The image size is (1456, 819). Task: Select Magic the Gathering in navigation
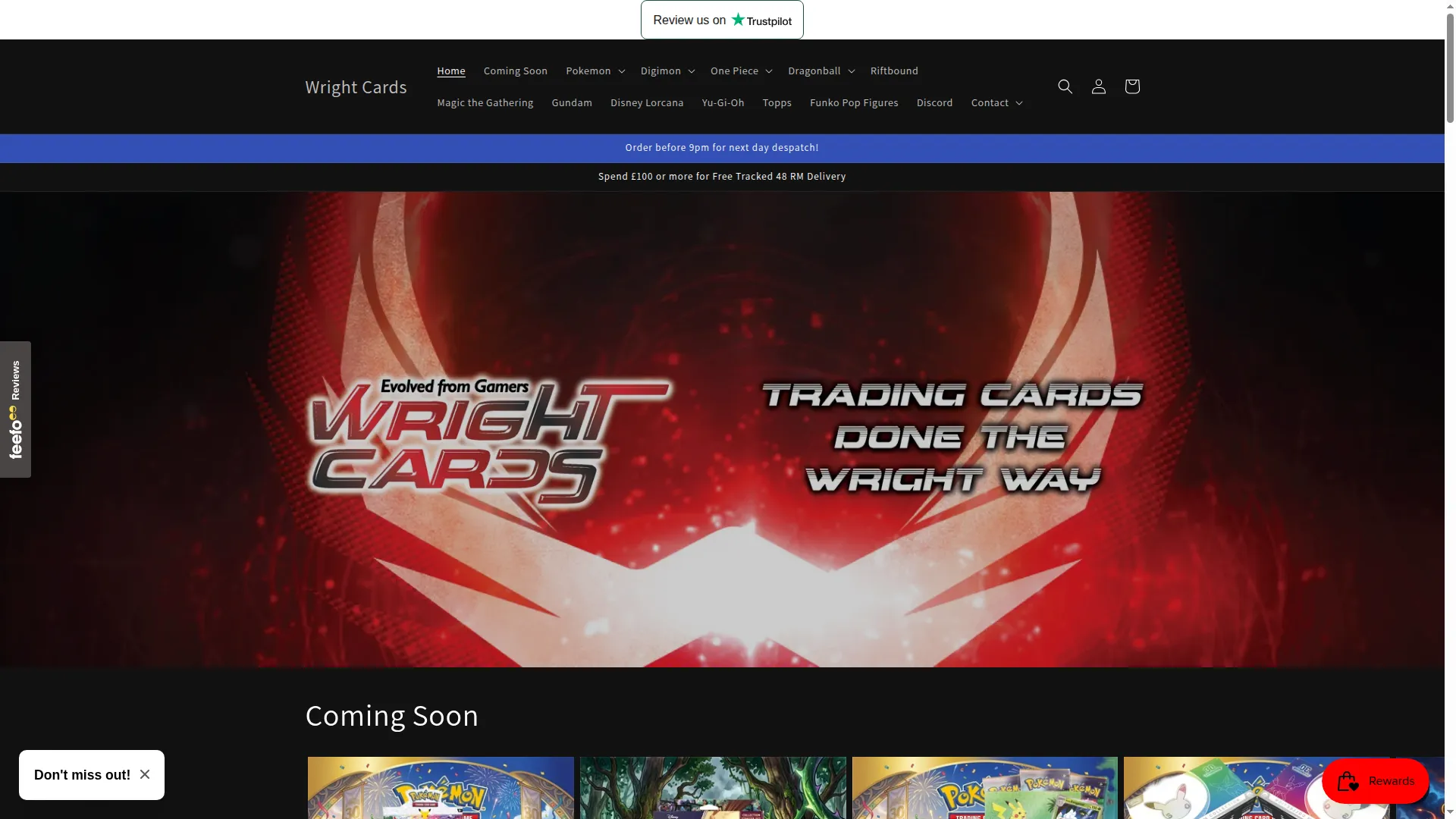click(485, 102)
